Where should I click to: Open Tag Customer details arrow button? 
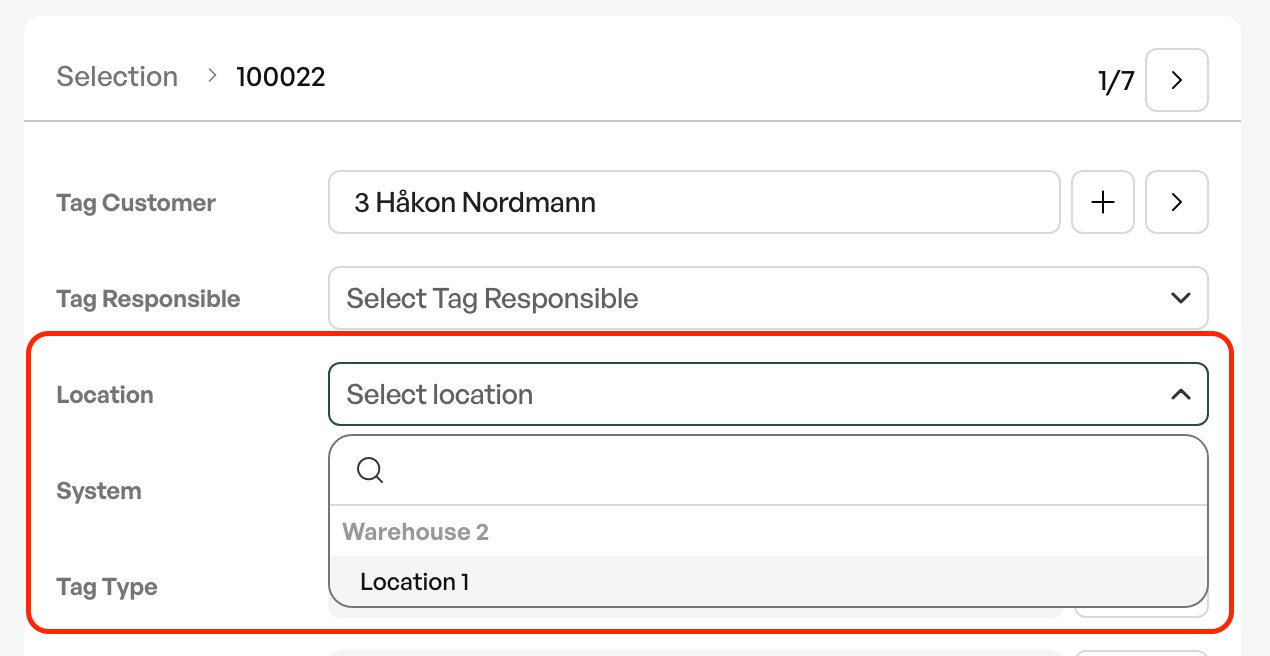[x=1176, y=202]
